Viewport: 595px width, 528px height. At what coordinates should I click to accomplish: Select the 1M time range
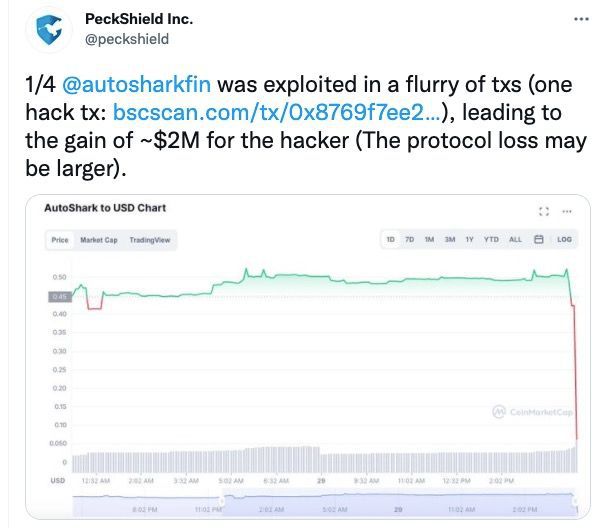pyautogui.click(x=429, y=240)
